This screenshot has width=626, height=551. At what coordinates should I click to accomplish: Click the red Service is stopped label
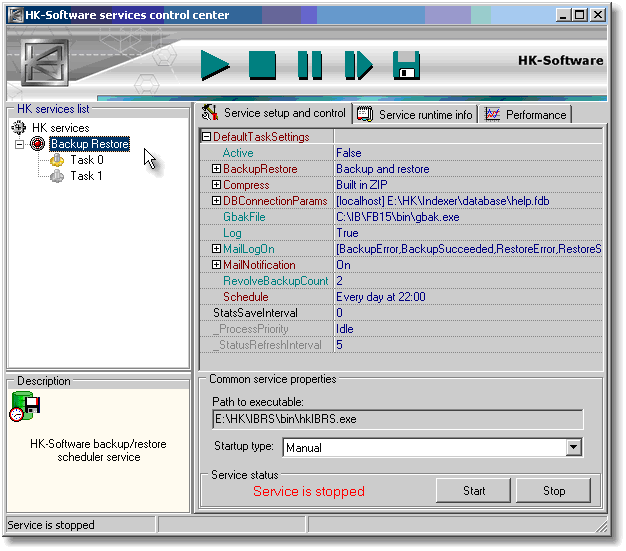pos(309,491)
